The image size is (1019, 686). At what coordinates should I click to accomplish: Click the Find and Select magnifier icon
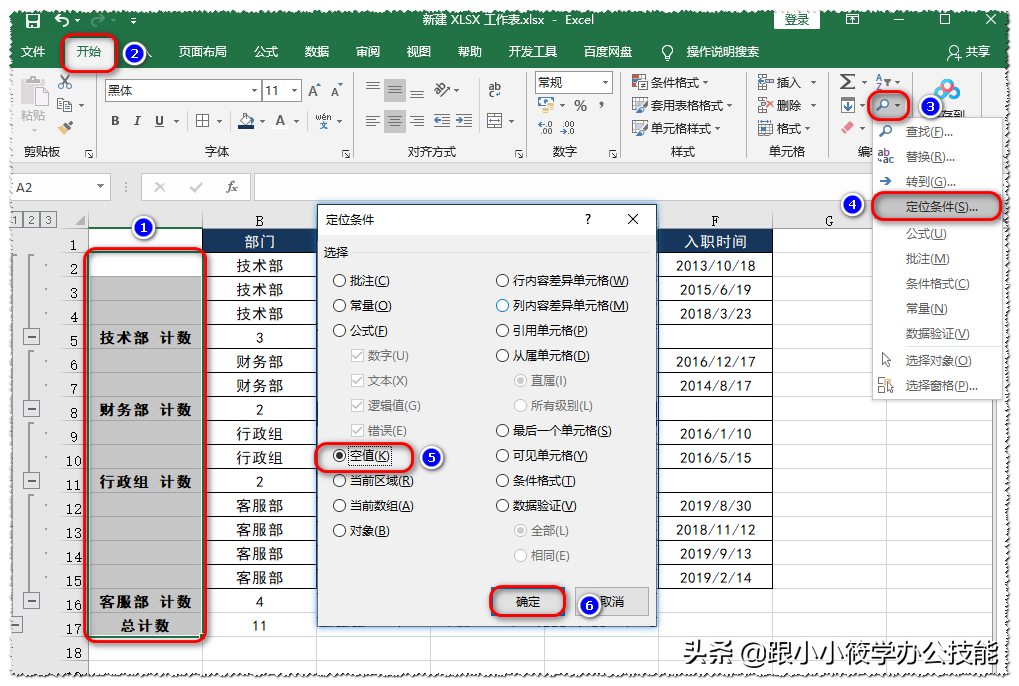[883, 105]
